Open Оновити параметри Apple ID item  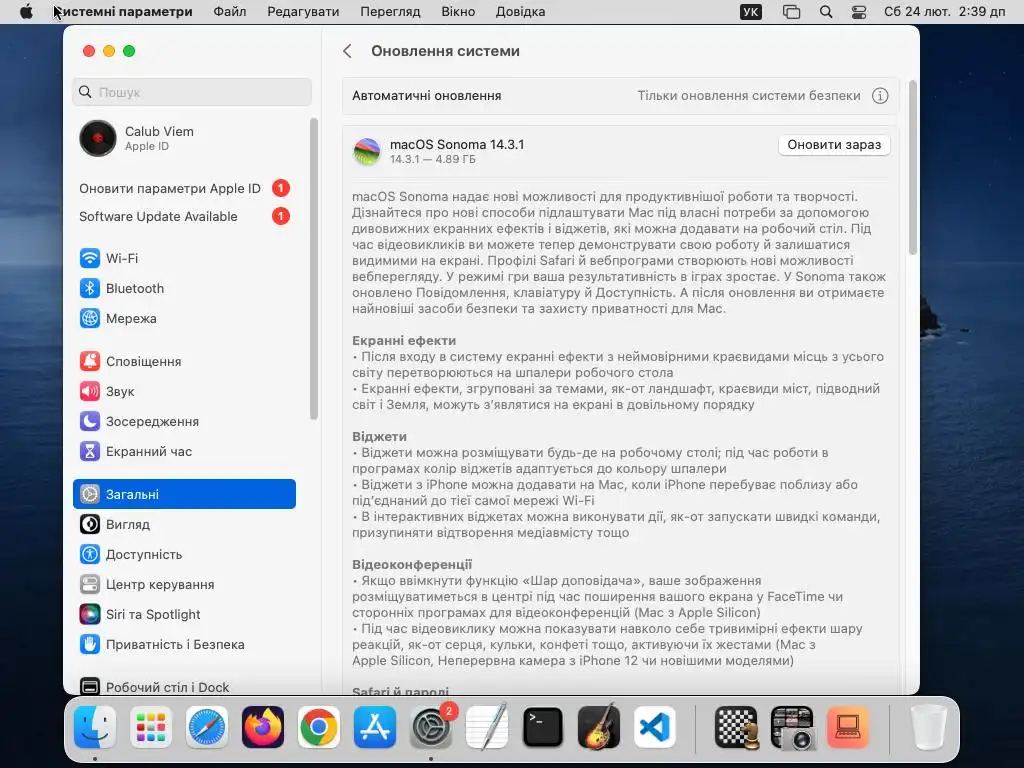(x=184, y=188)
